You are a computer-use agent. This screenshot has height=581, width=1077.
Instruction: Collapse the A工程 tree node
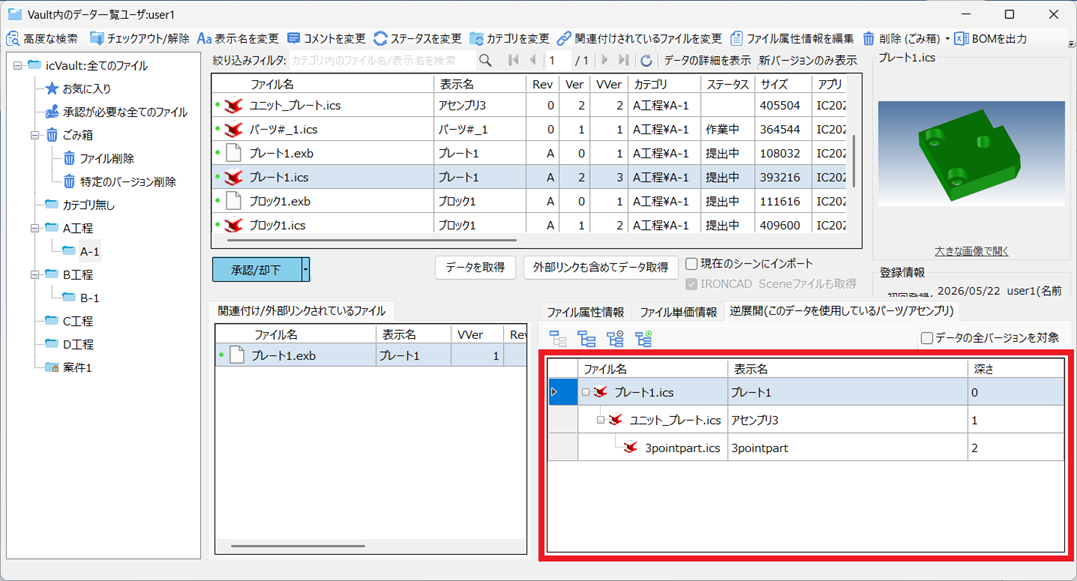click(35, 228)
